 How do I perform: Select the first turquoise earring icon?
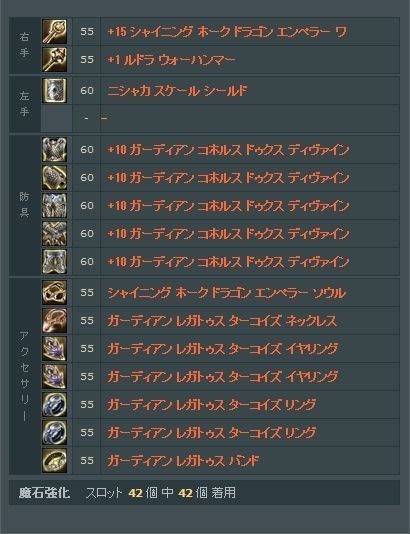(x=54, y=348)
